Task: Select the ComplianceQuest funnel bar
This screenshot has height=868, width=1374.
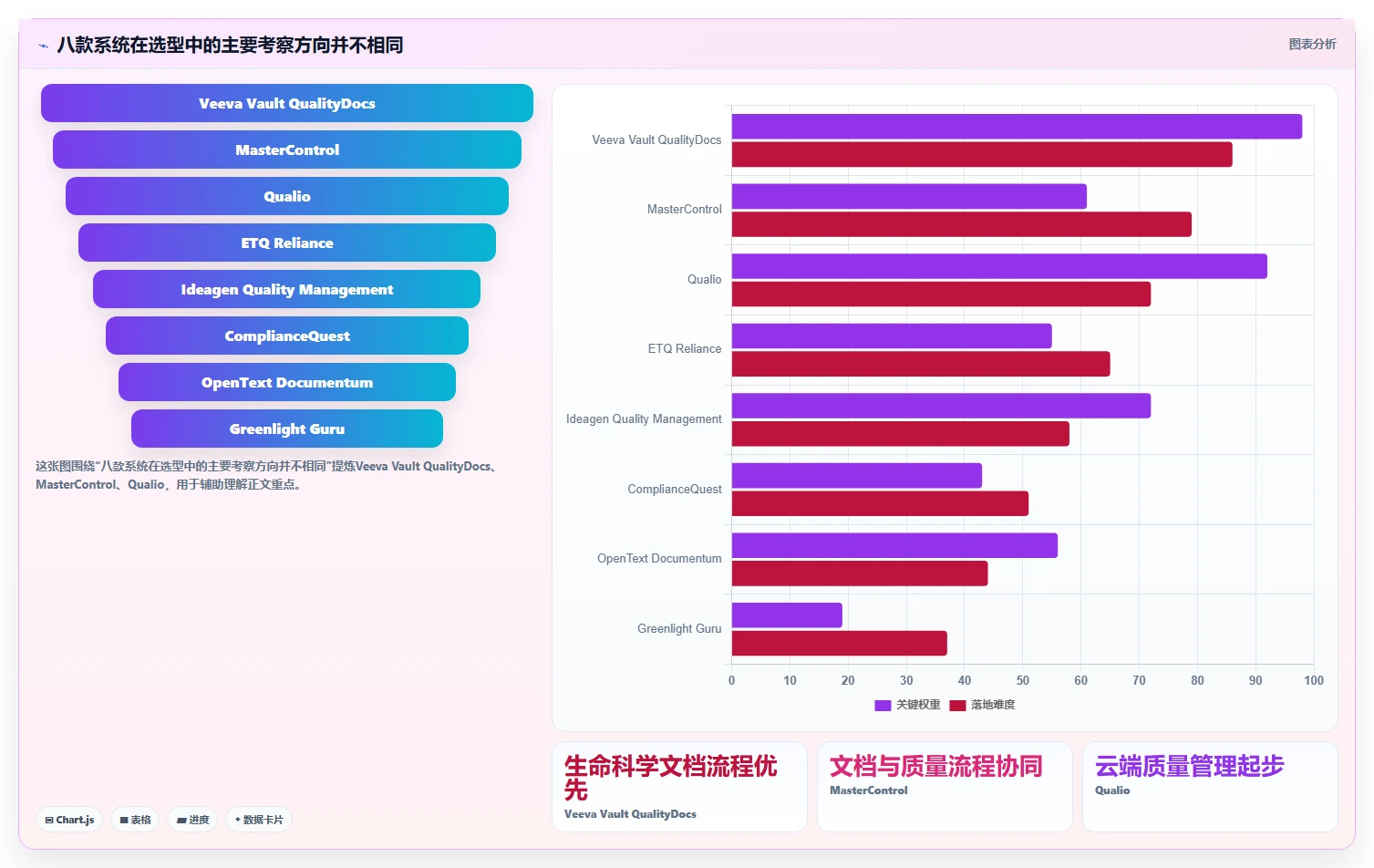Action: click(x=287, y=336)
